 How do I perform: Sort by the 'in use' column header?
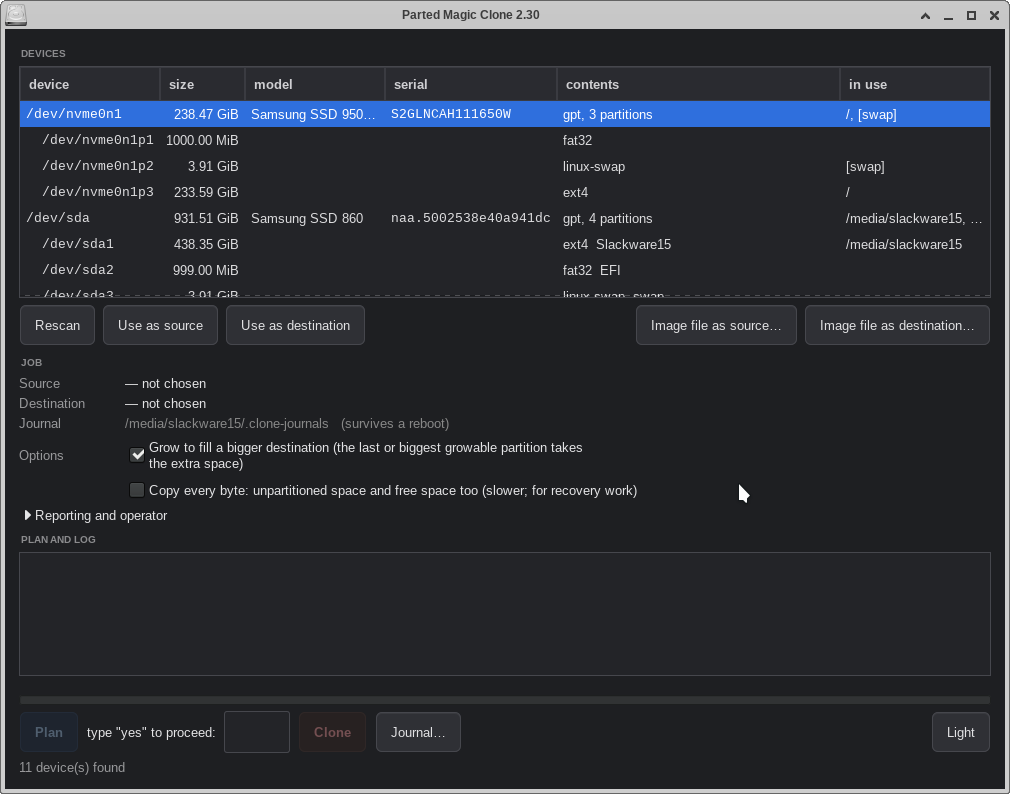915,84
